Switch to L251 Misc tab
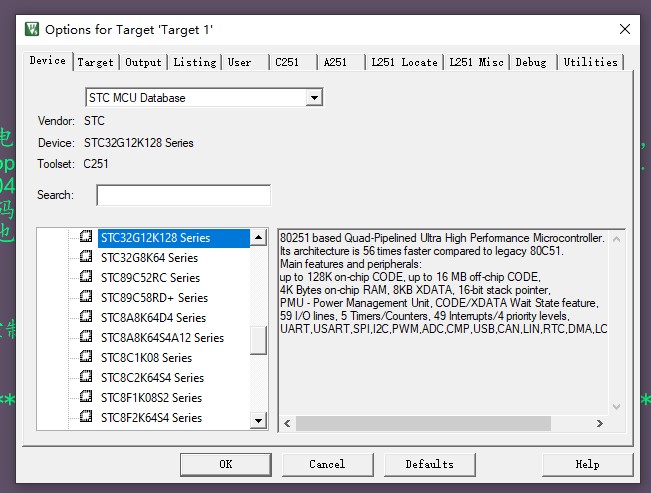Screen dimensions: 651x493 pyautogui.click(x=477, y=62)
